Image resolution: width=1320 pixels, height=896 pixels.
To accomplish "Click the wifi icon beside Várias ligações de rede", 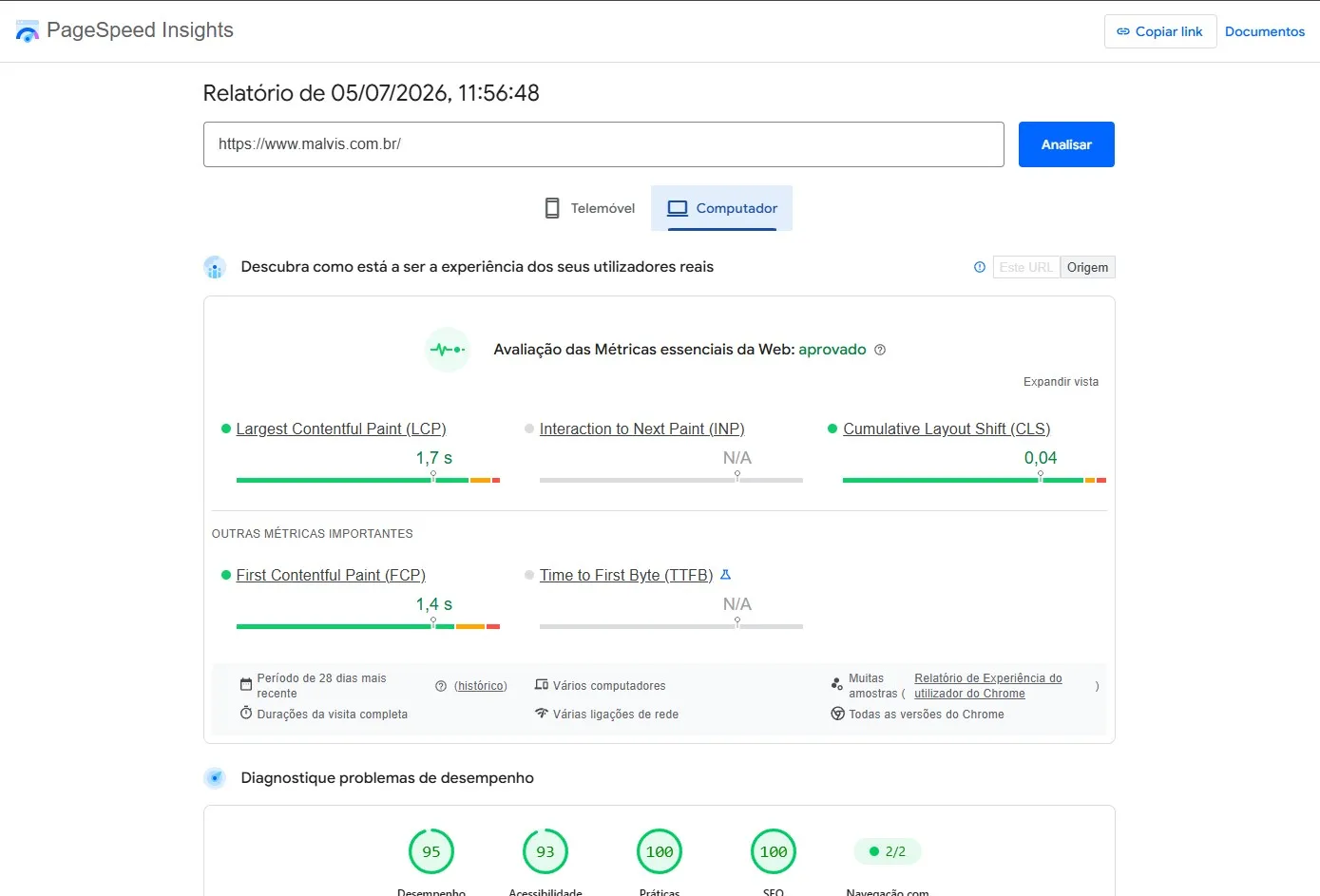I will pyautogui.click(x=542, y=714).
